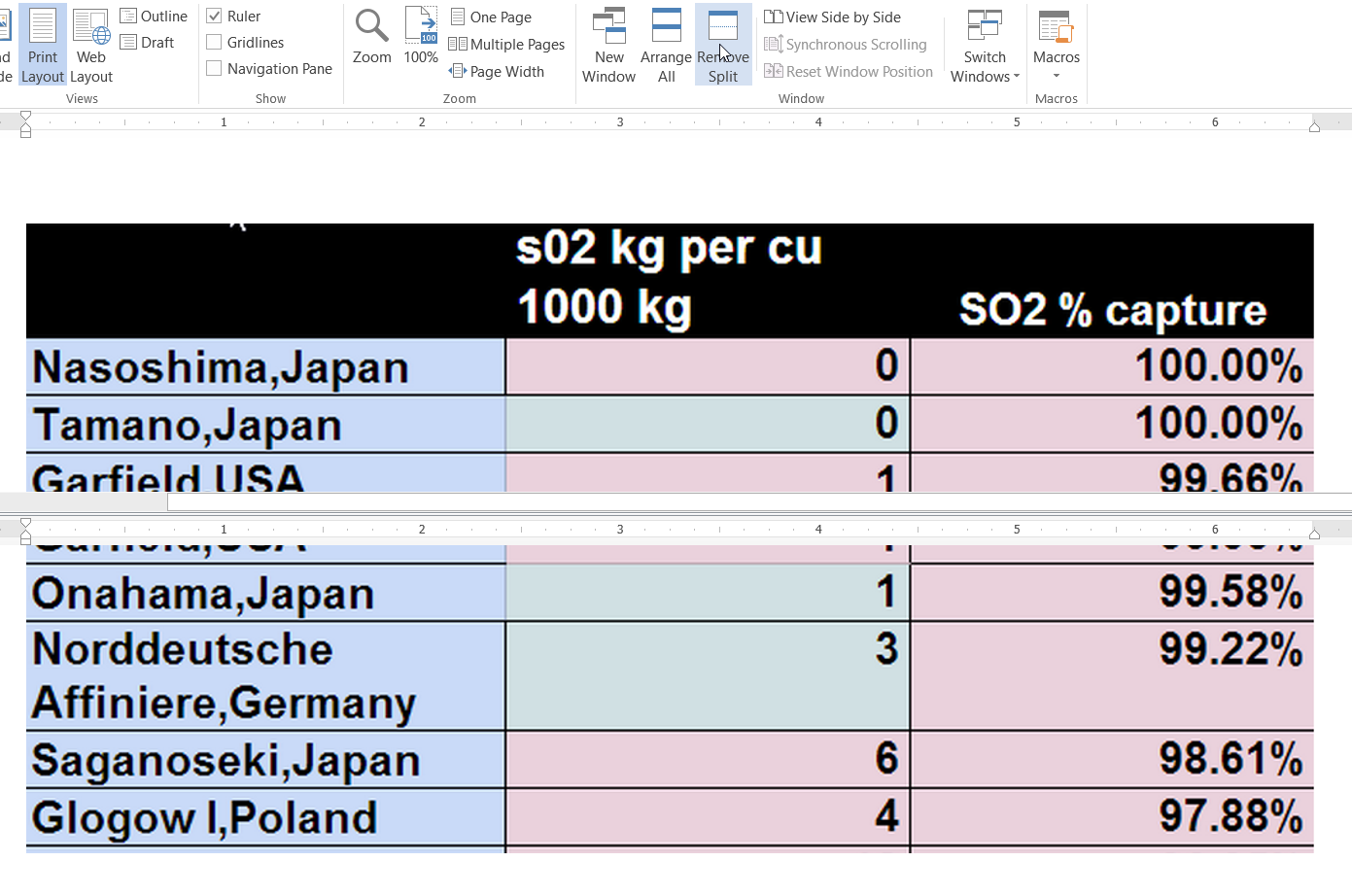1352x896 pixels.
Task: Click the 'SO2 % capture' header
Action: (x=1113, y=310)
